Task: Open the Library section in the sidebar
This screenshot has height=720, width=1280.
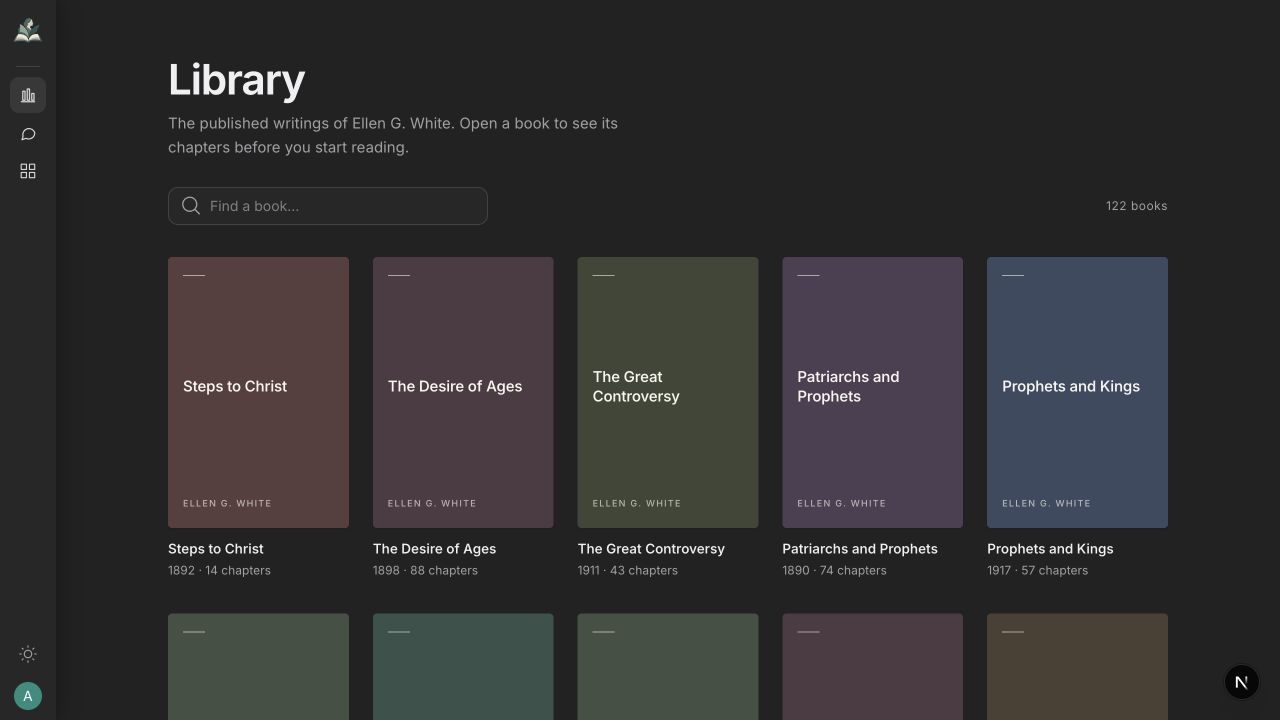Action: tap(28, 95)
